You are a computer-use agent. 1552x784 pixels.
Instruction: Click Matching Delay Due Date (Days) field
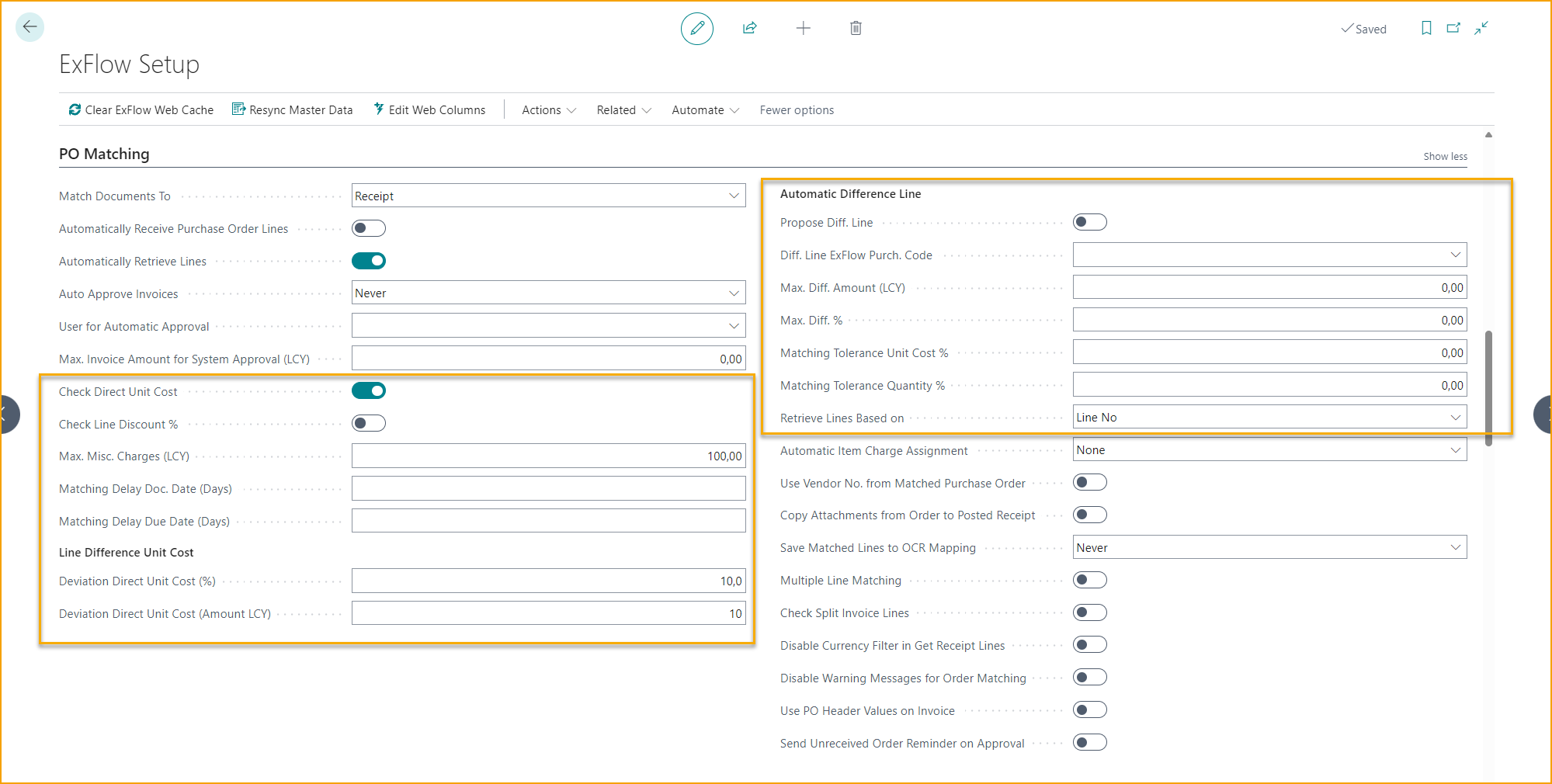coord(548,520)
